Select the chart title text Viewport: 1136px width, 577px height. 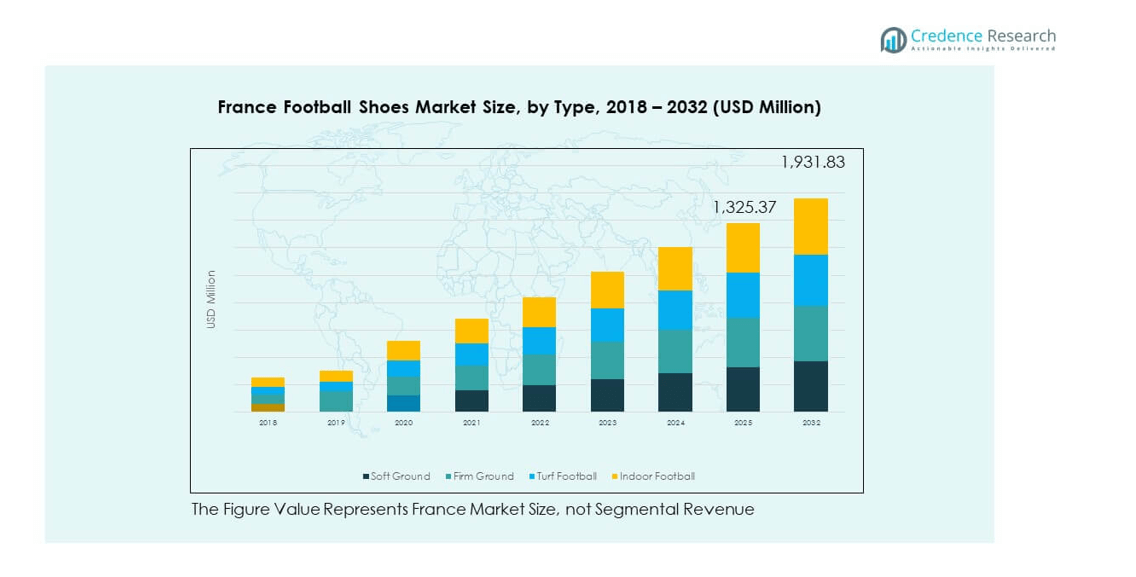pyautogui.click(x=519, y=107)
